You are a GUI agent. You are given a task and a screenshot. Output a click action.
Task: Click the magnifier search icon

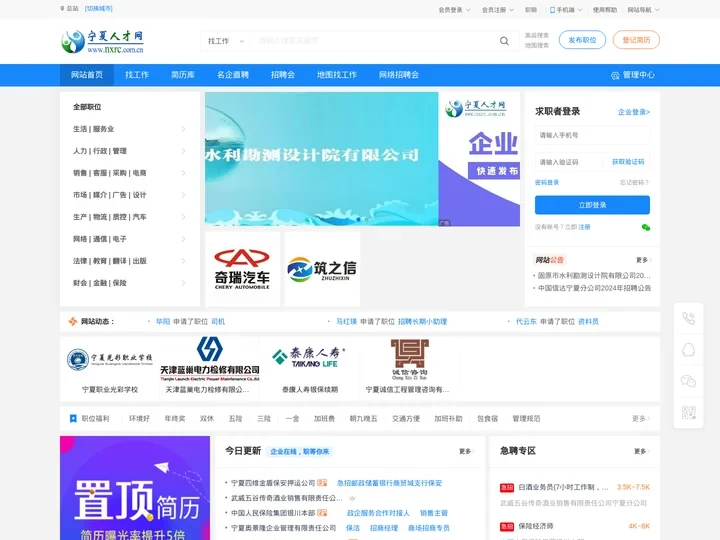coord(504,41)
